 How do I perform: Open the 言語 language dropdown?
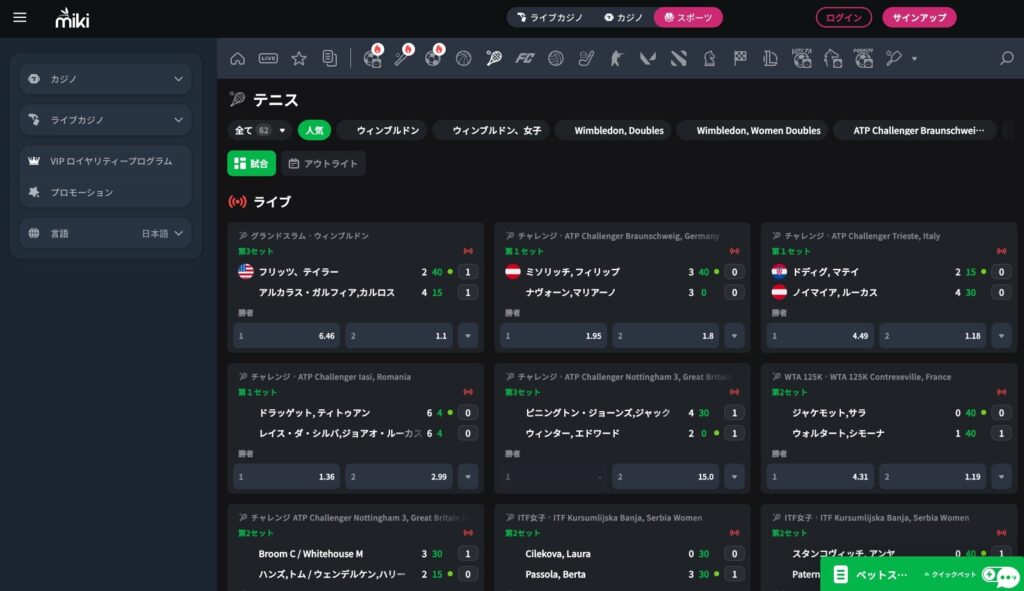pyautogui.click(x=106, y=233)
